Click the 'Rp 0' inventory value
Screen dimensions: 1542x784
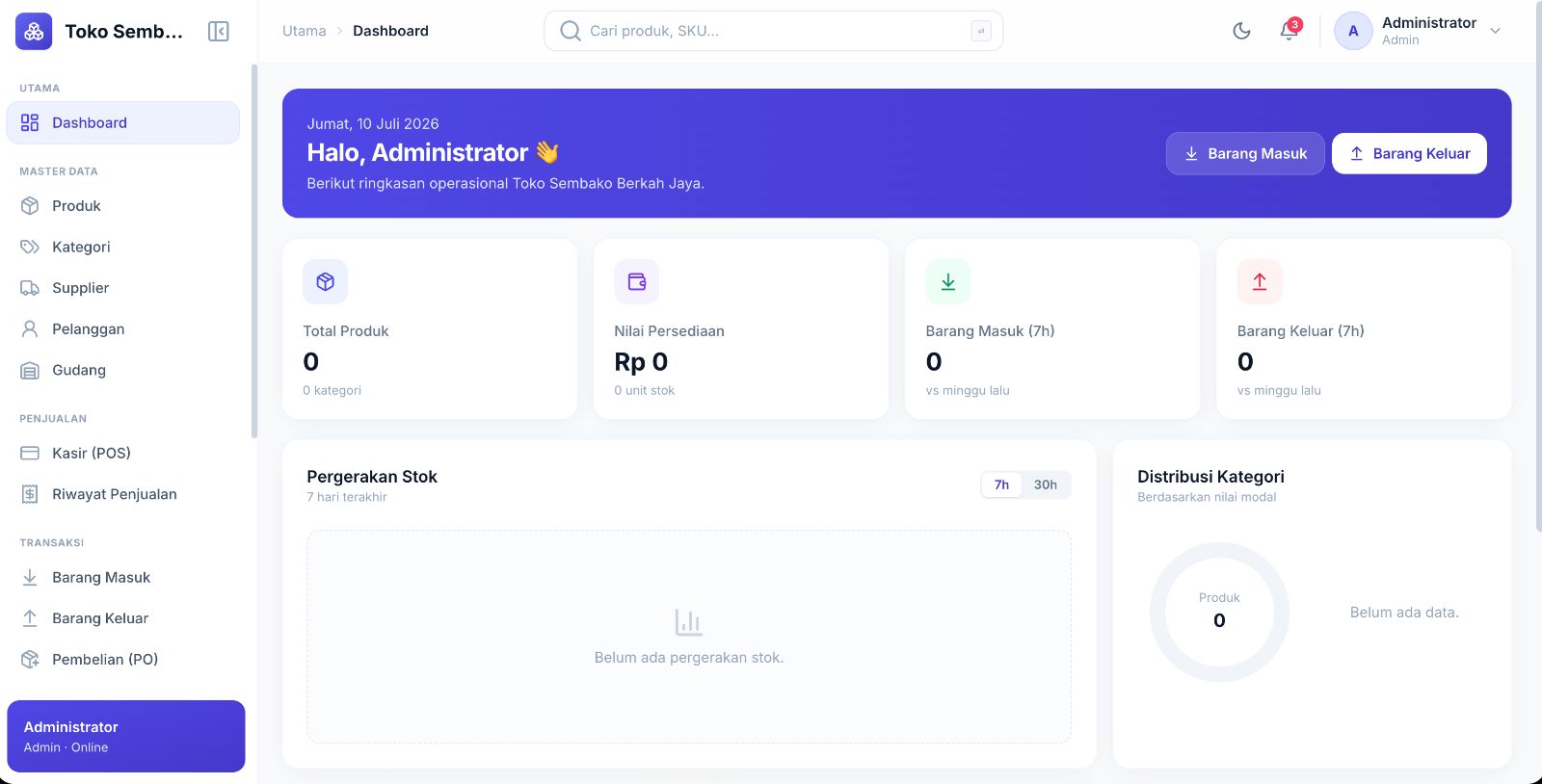[x=641, y=362]
